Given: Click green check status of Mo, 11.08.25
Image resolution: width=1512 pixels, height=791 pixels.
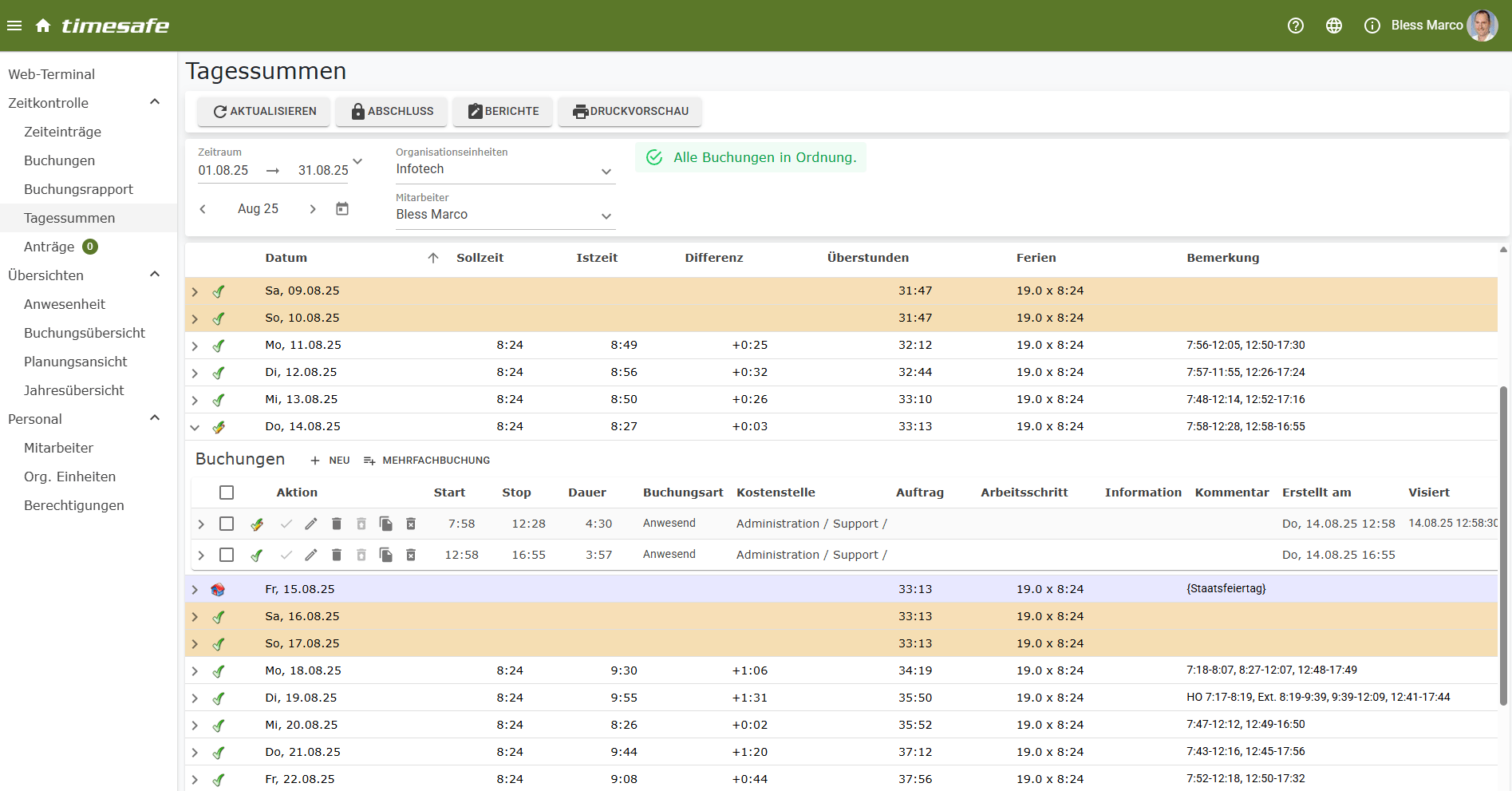Looking at the screenshot, I should point(219,346).
